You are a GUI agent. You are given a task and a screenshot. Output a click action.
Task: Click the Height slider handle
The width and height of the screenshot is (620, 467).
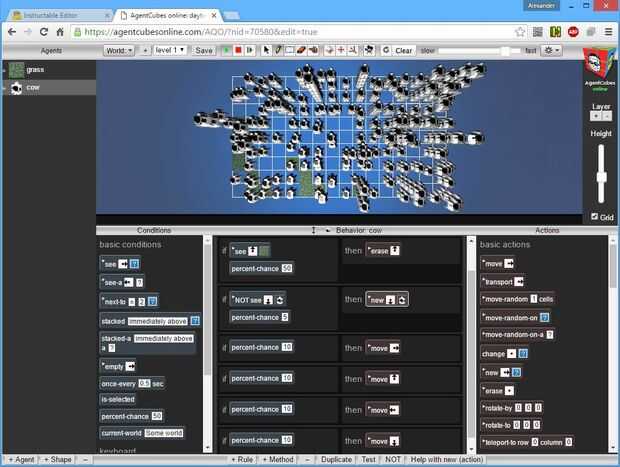601,177
